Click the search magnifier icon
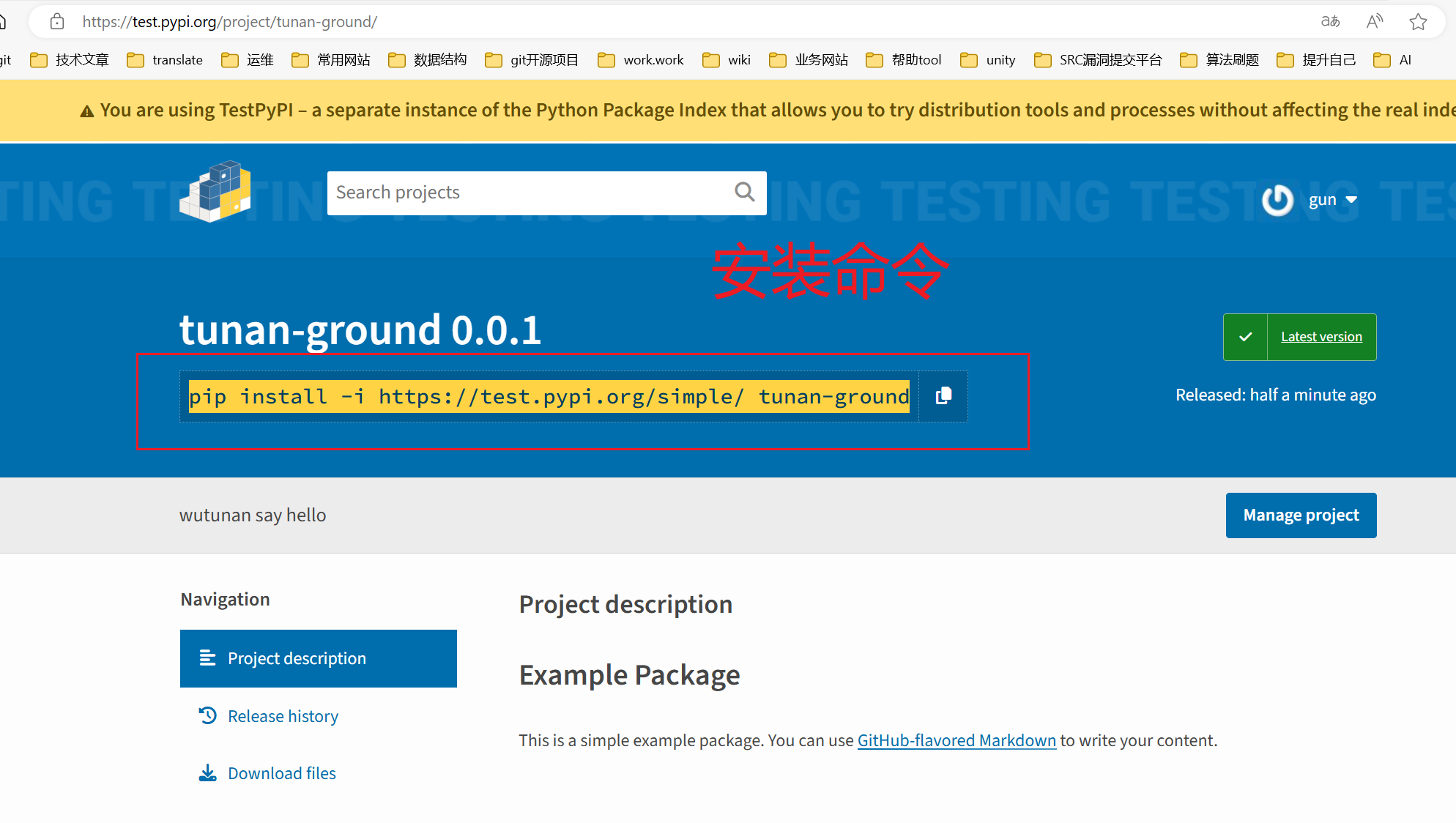 tap(744, 193)
